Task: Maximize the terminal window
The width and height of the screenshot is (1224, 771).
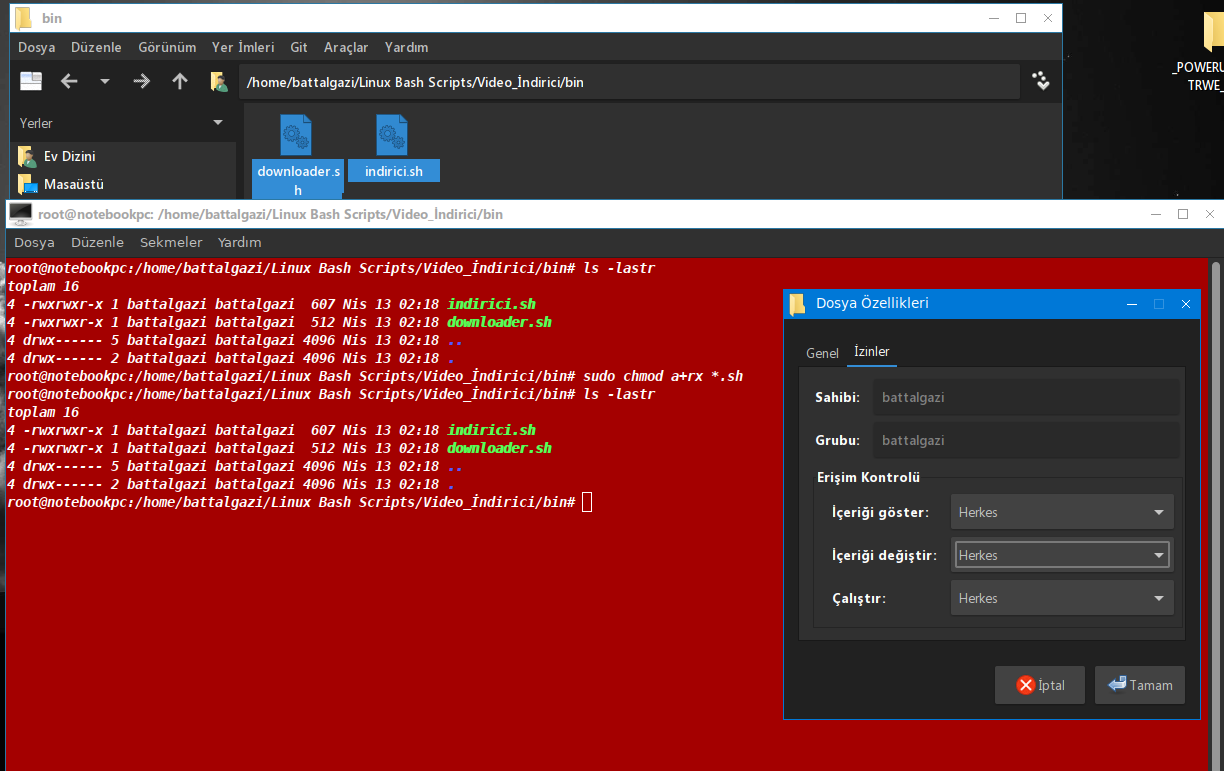Action: coord(1183,214)
